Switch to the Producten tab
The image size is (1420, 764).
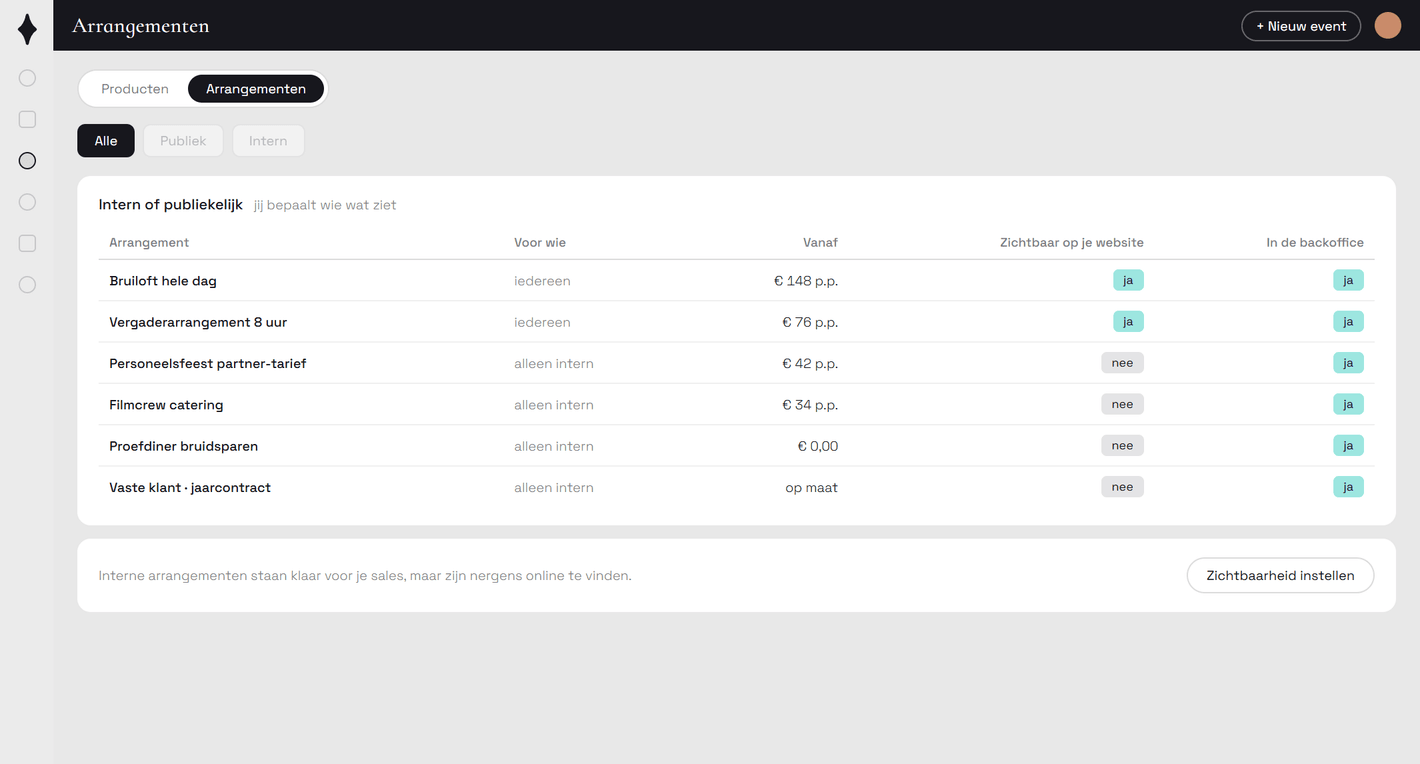coord(135,89)
